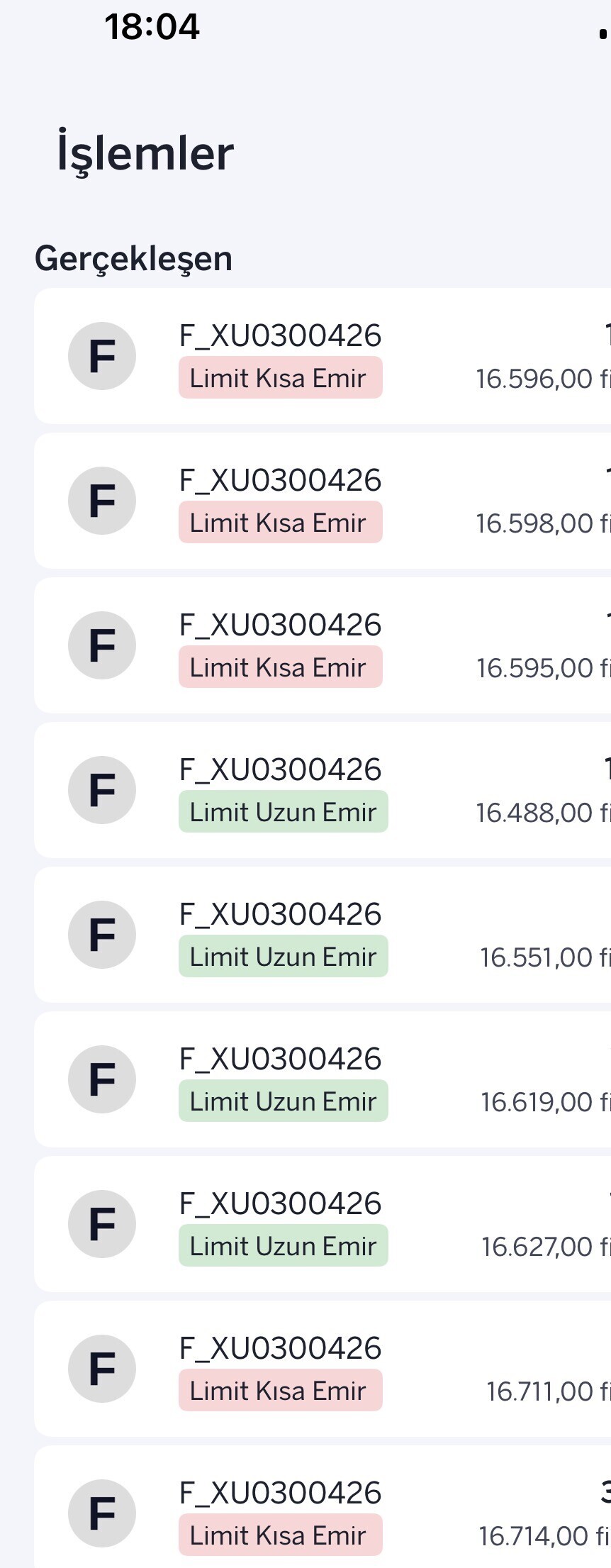The height and width of the screenshot is (1568, 611).
Task: Tap the F icon beside the 16.488,00 order
Action: [x=102, y=790]
